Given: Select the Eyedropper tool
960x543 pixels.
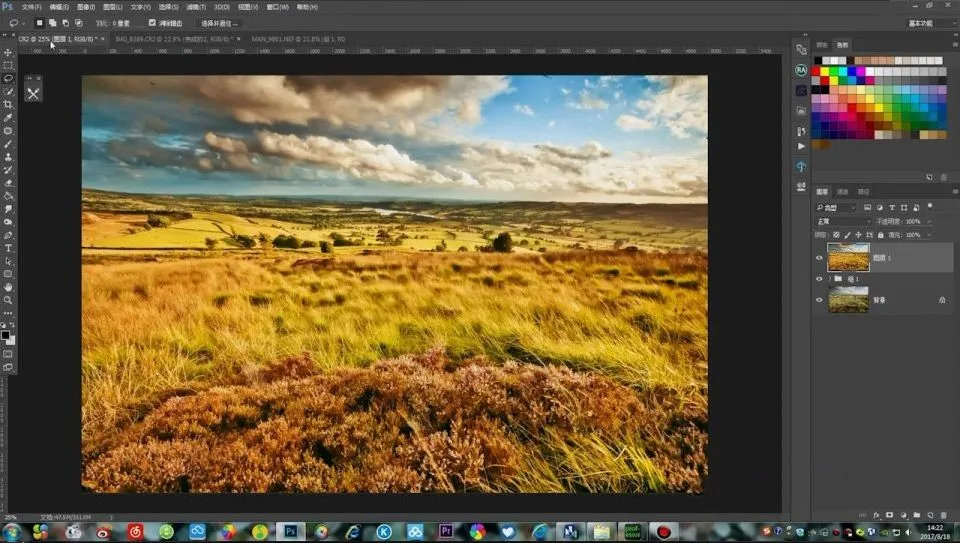Looking at the screenshot, I should pos(8,117).
